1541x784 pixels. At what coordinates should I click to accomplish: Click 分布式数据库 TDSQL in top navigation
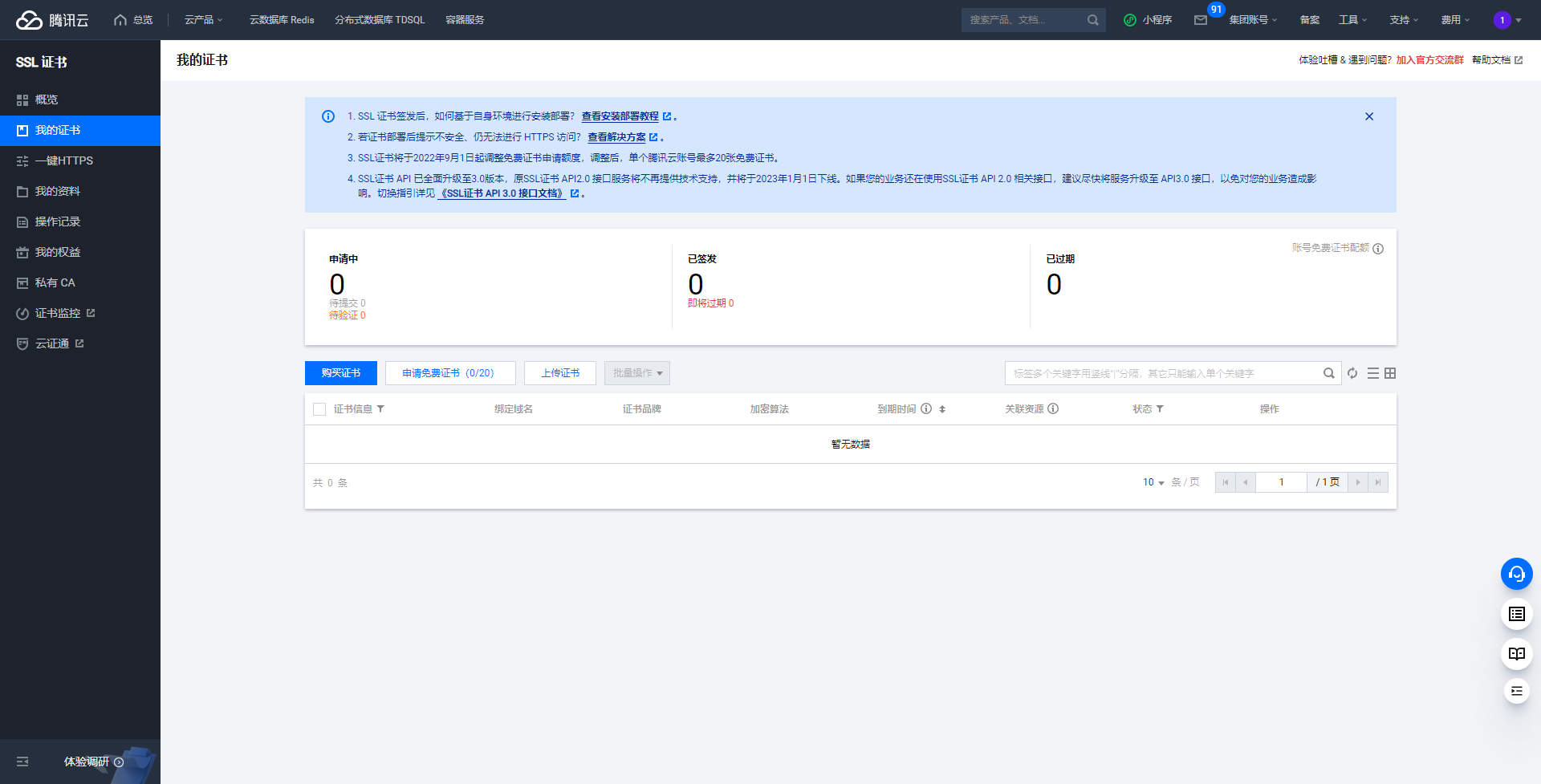pyautogui.click(x=380, y=20)
